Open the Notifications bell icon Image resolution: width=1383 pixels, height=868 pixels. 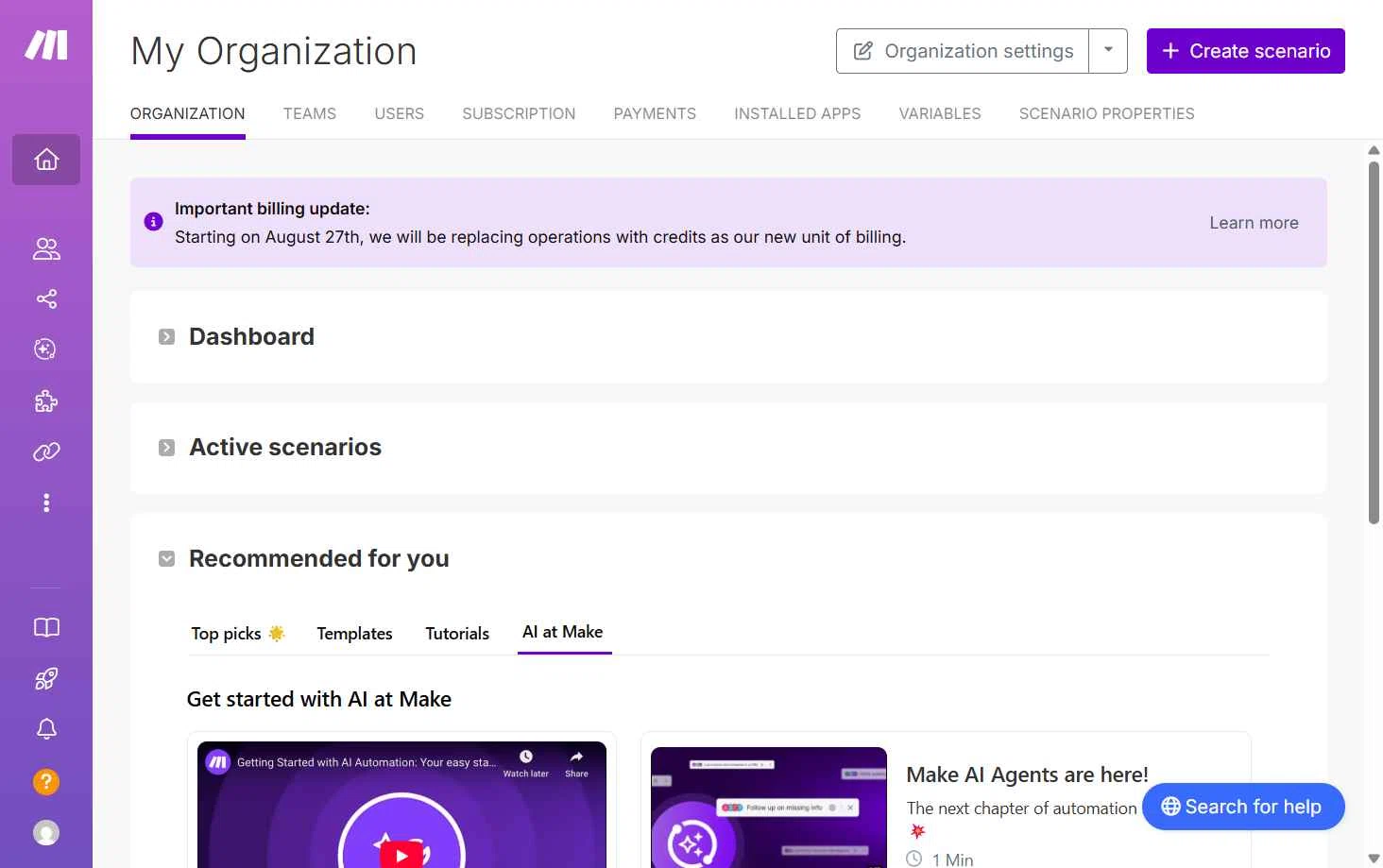coord(46,729)
